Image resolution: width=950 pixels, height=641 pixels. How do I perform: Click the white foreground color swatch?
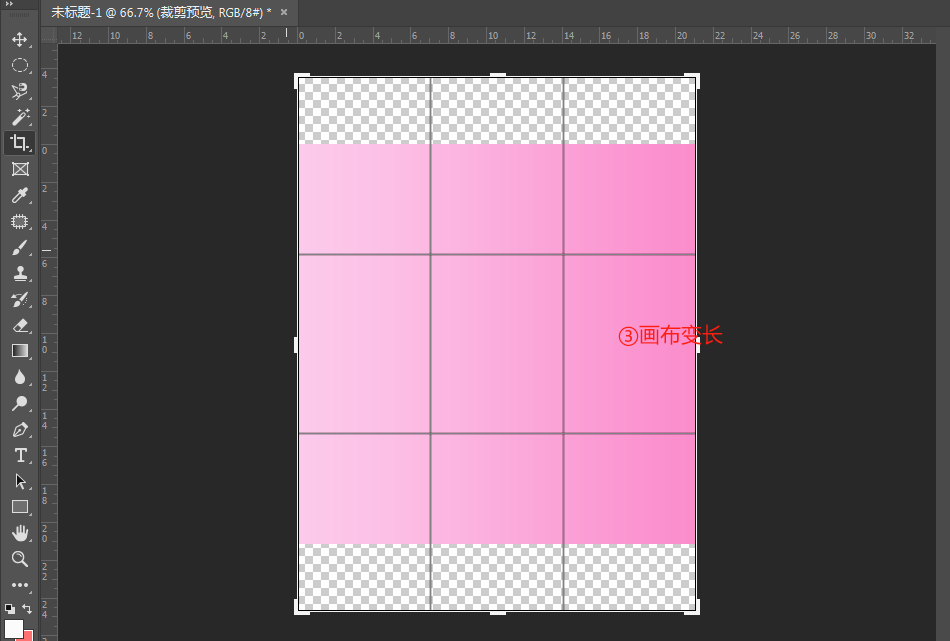tap(13, 629)
